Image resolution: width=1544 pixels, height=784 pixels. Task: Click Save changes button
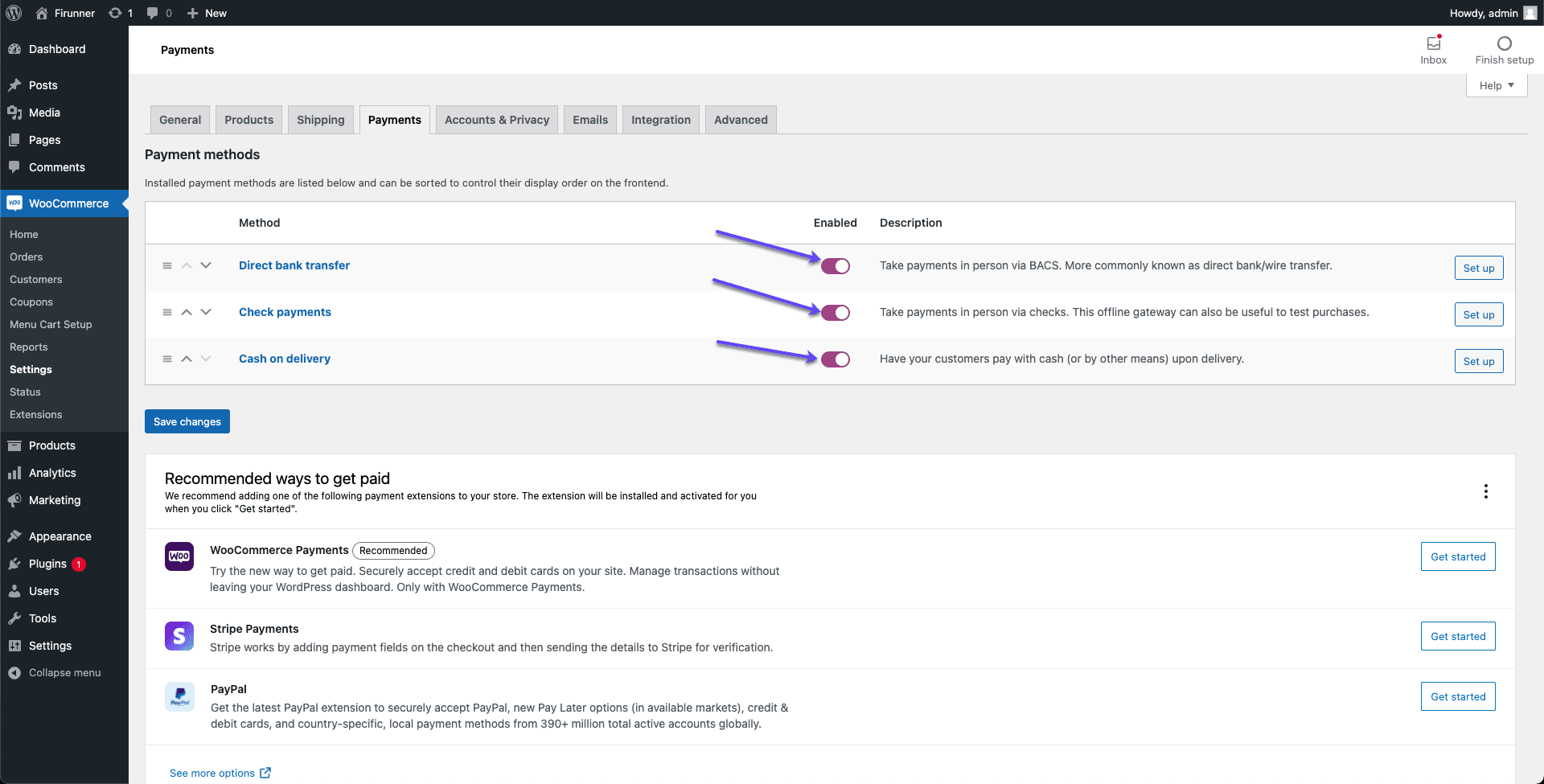click(x=187, y=421)
